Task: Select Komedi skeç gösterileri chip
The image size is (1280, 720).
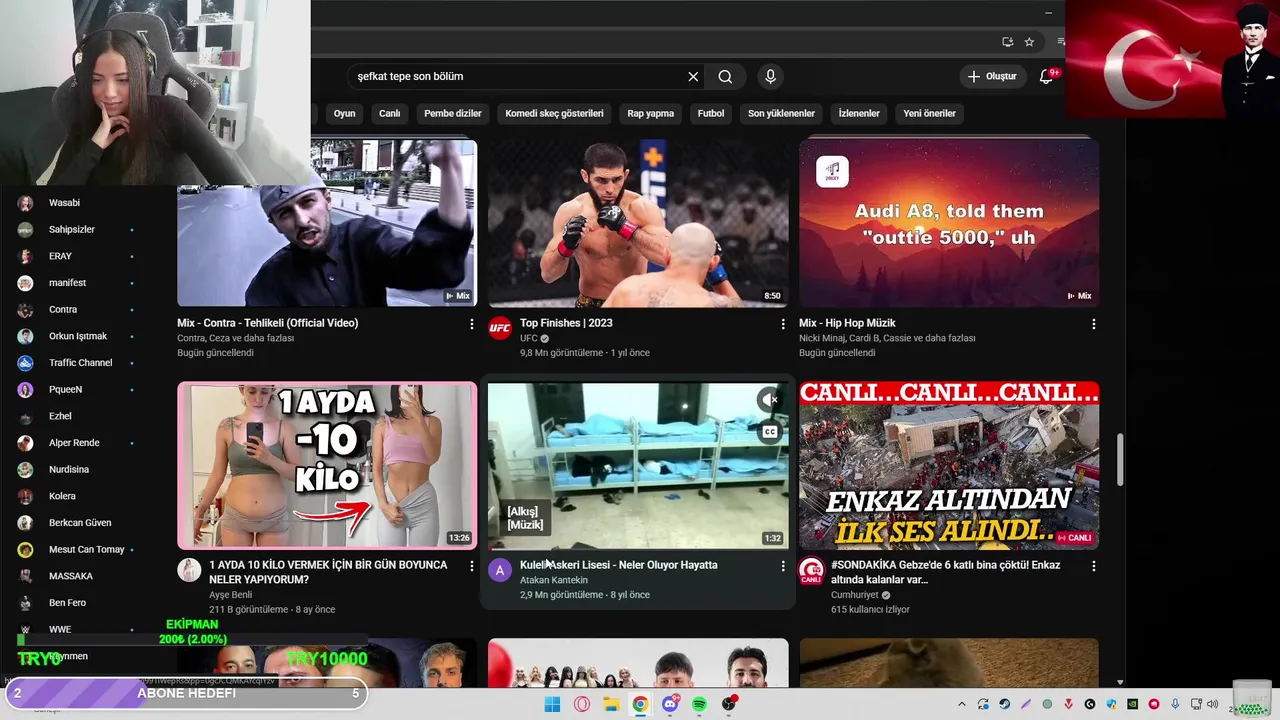Action: (x=554, y=113)
